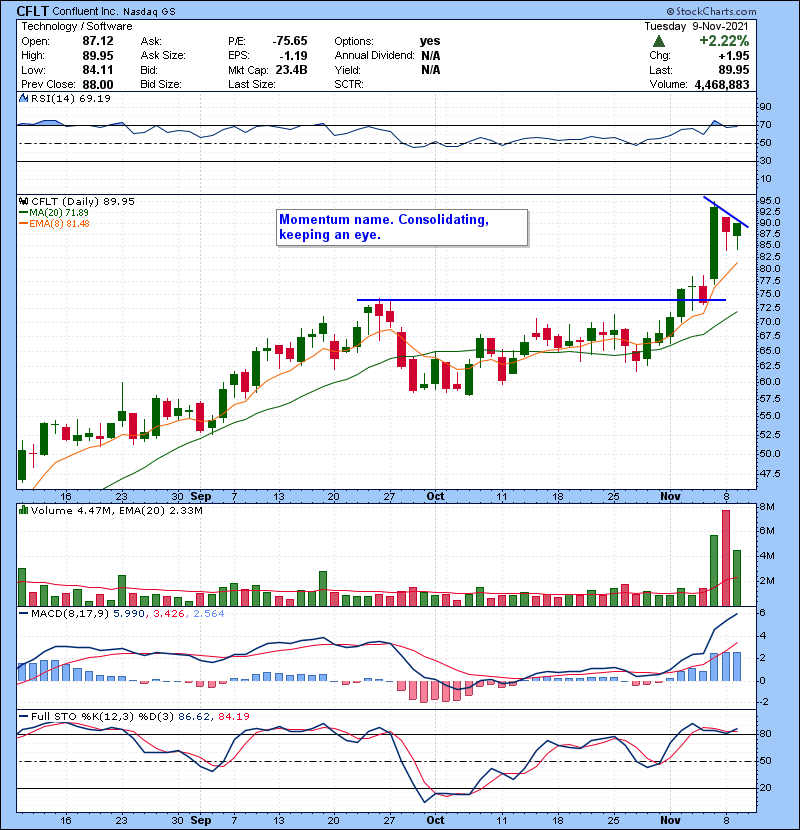Click the Nasdaq GS exchange label

149,12
